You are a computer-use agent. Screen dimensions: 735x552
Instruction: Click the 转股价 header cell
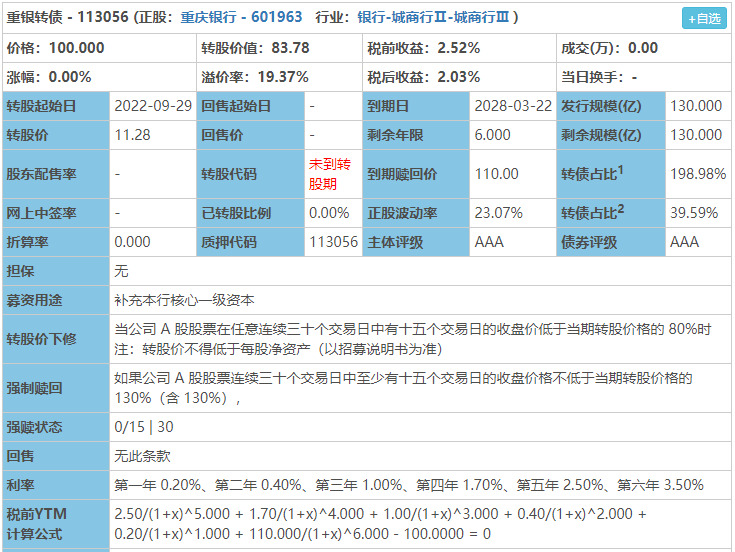pyautogui.click(x=56, y=135)
